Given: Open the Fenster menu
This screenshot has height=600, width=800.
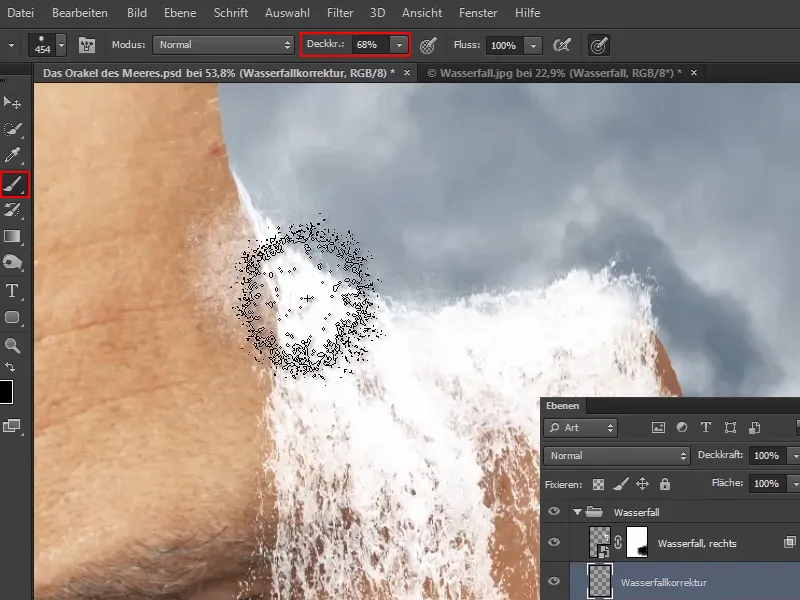Looking at the screenshot, I should pos(478,13).
